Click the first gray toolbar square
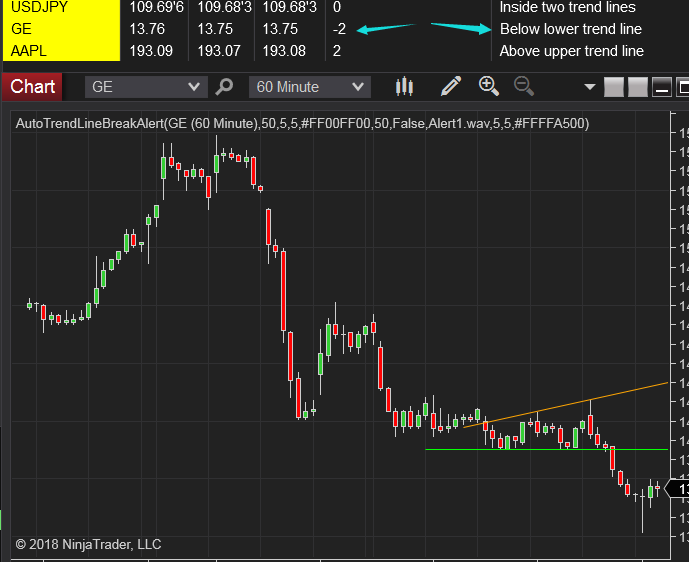The width and height of the screenshot is (689, 562). [x=614, y=87]
